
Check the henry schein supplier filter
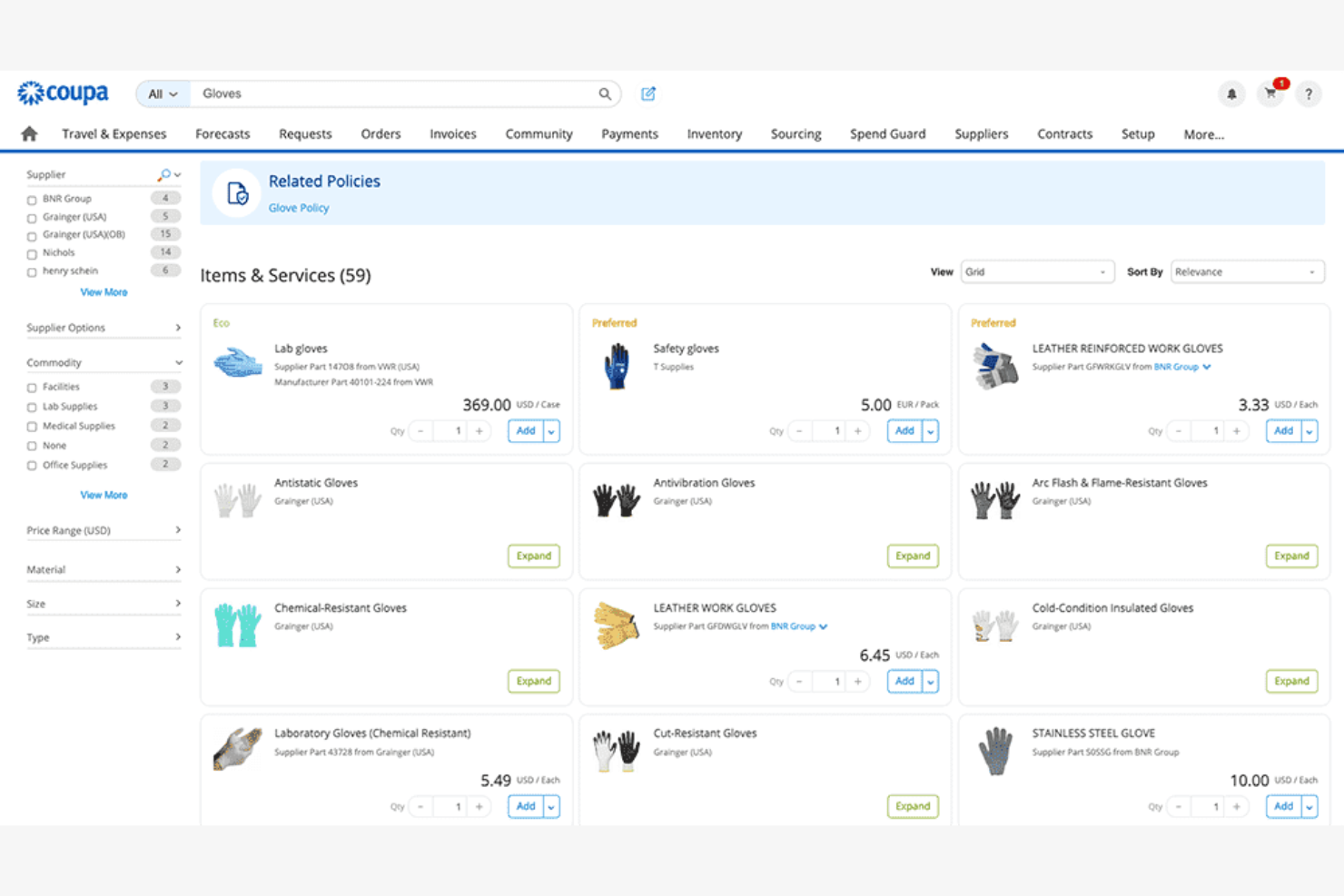(x=32, y=272)
